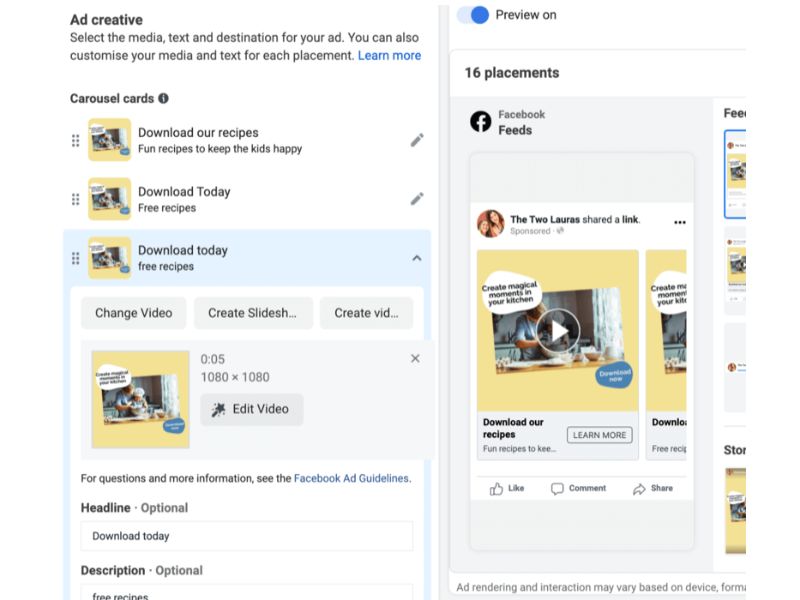Click the Create Slideshow button
The height and width of the screenshot is (600, 800).
[253, 313]
